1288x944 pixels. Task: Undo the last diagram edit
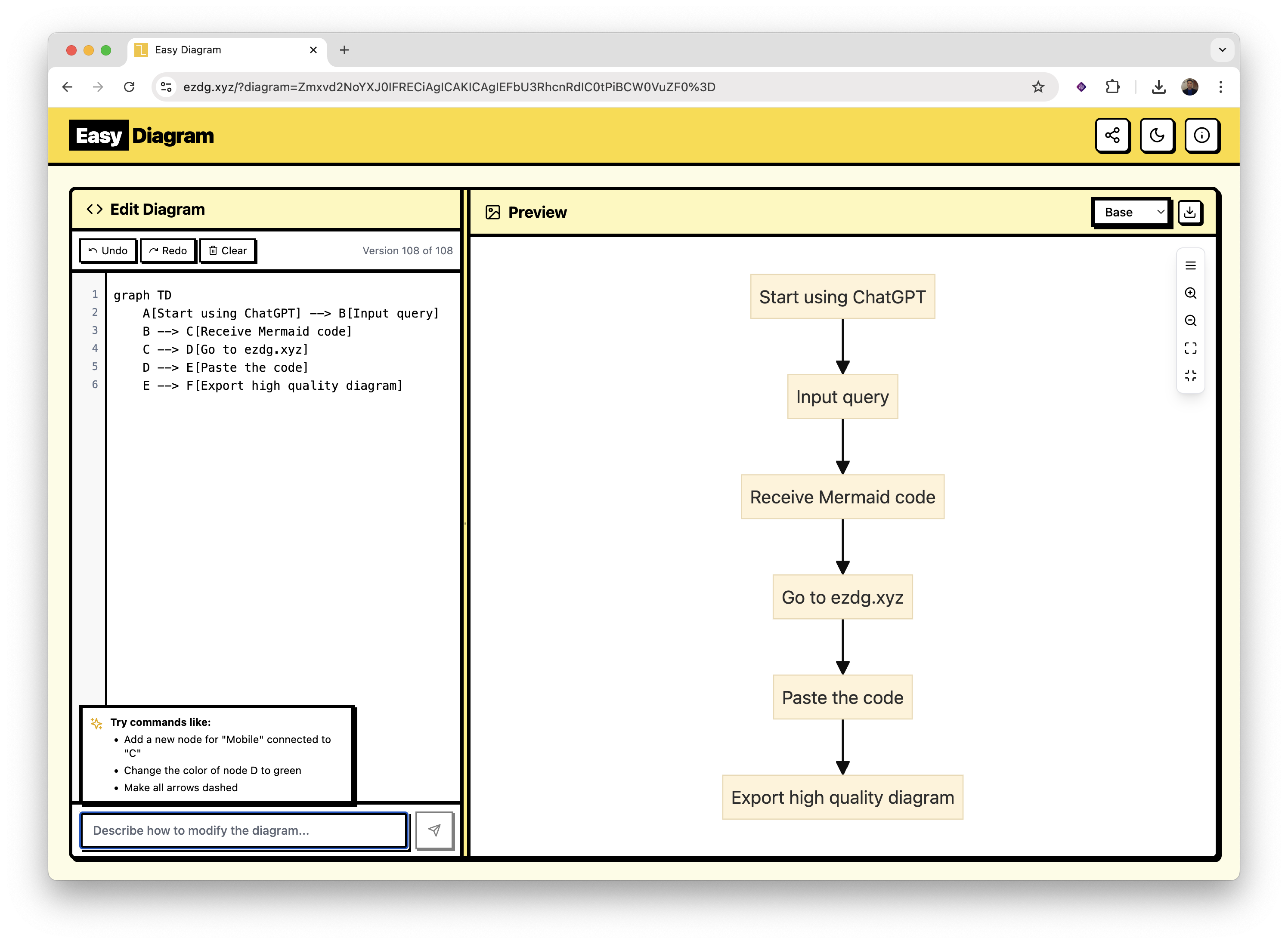coord(108,250)
